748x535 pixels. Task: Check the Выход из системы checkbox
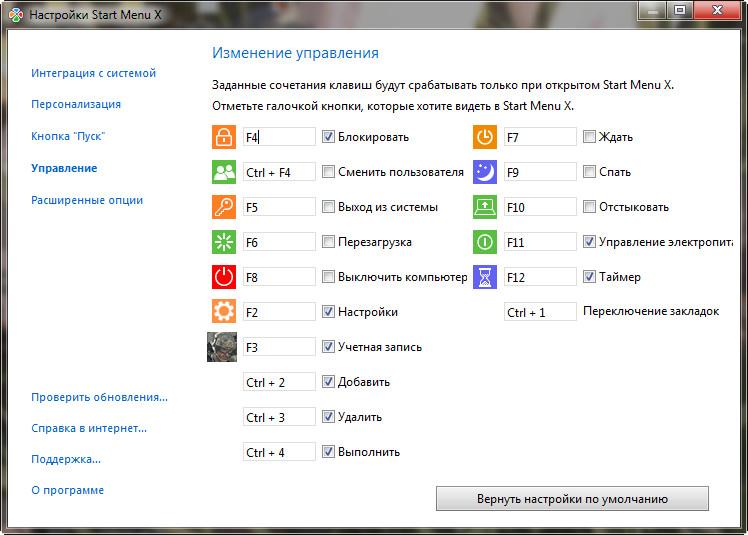[x=328, y=207]
